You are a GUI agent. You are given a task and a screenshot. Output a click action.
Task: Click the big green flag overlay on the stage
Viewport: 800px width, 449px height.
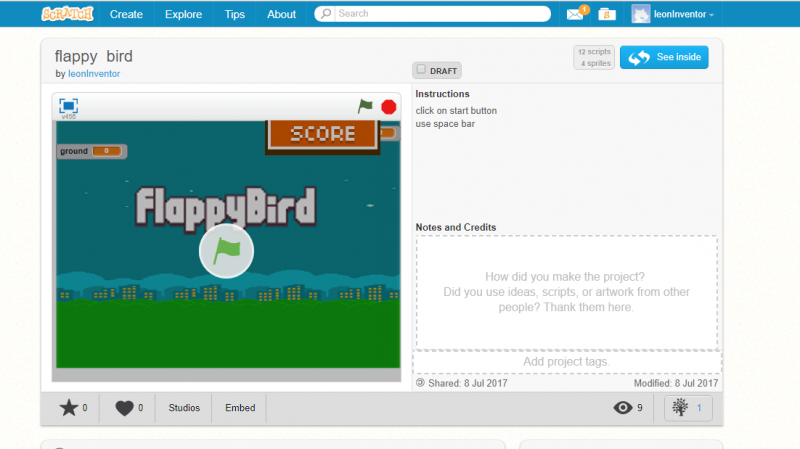click(x=226, y=251)
